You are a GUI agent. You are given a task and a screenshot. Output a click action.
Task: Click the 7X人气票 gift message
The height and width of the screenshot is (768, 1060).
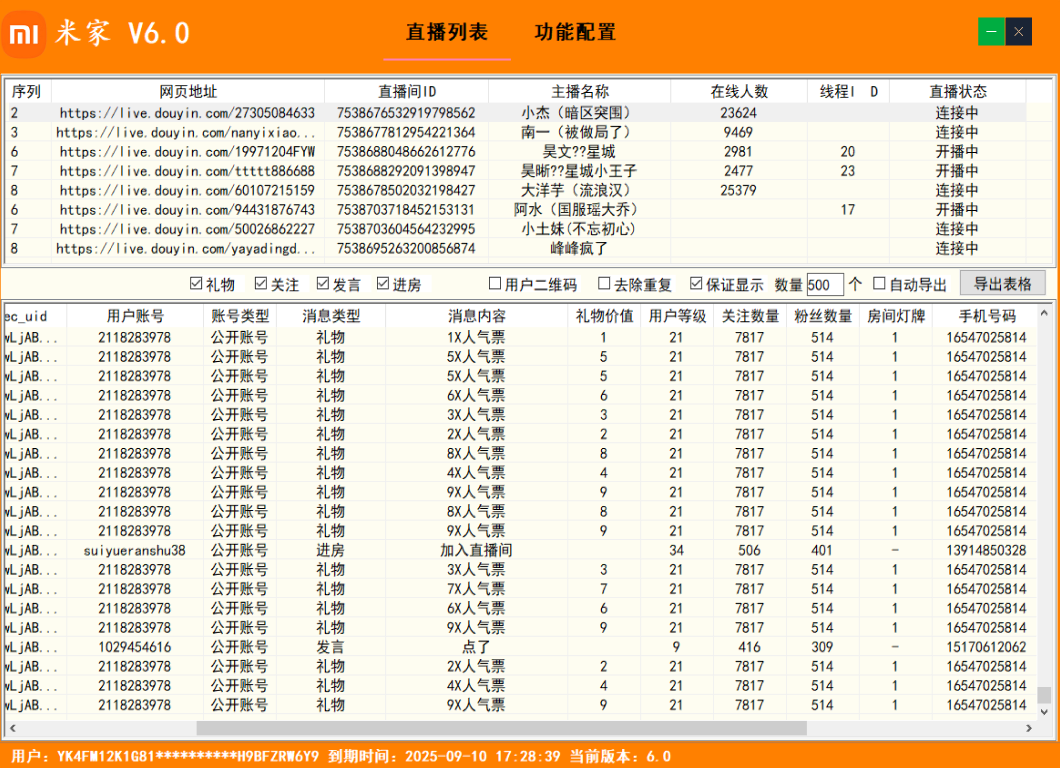(476, 589)
